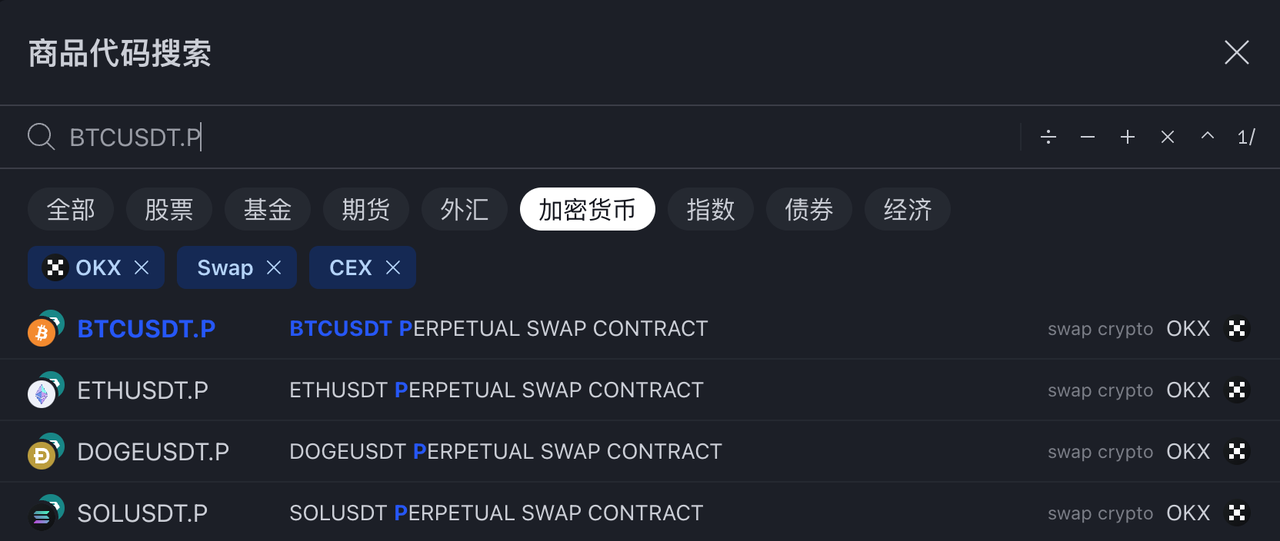The image size is (1280, 541).
Task: Insert the division operator symbol
Action: (1048, 137)
